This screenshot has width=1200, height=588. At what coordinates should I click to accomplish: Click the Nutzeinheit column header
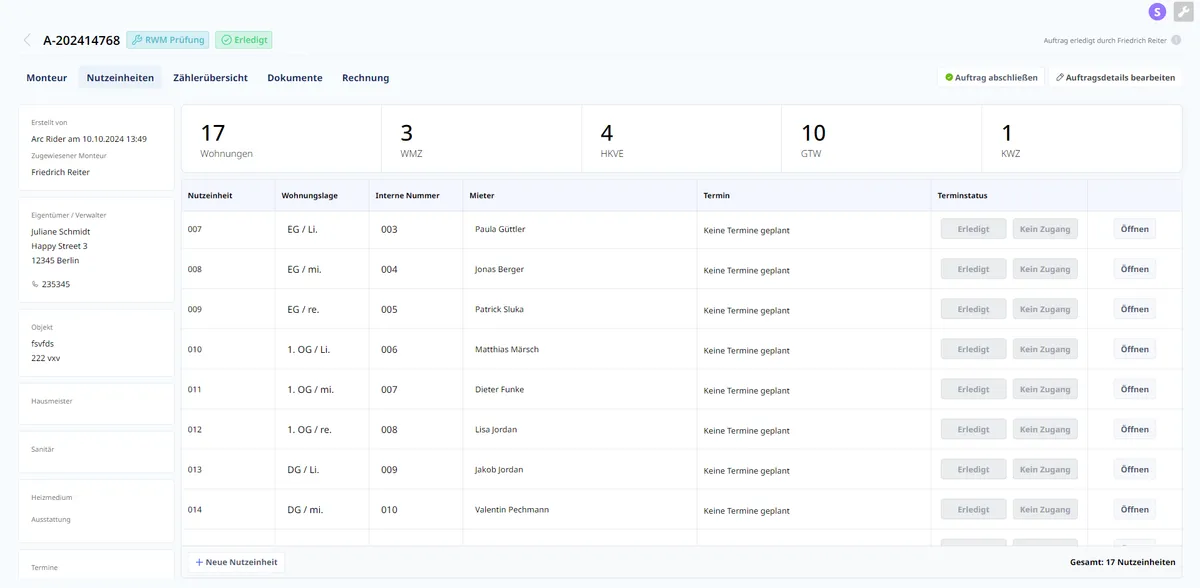(210, 196)
